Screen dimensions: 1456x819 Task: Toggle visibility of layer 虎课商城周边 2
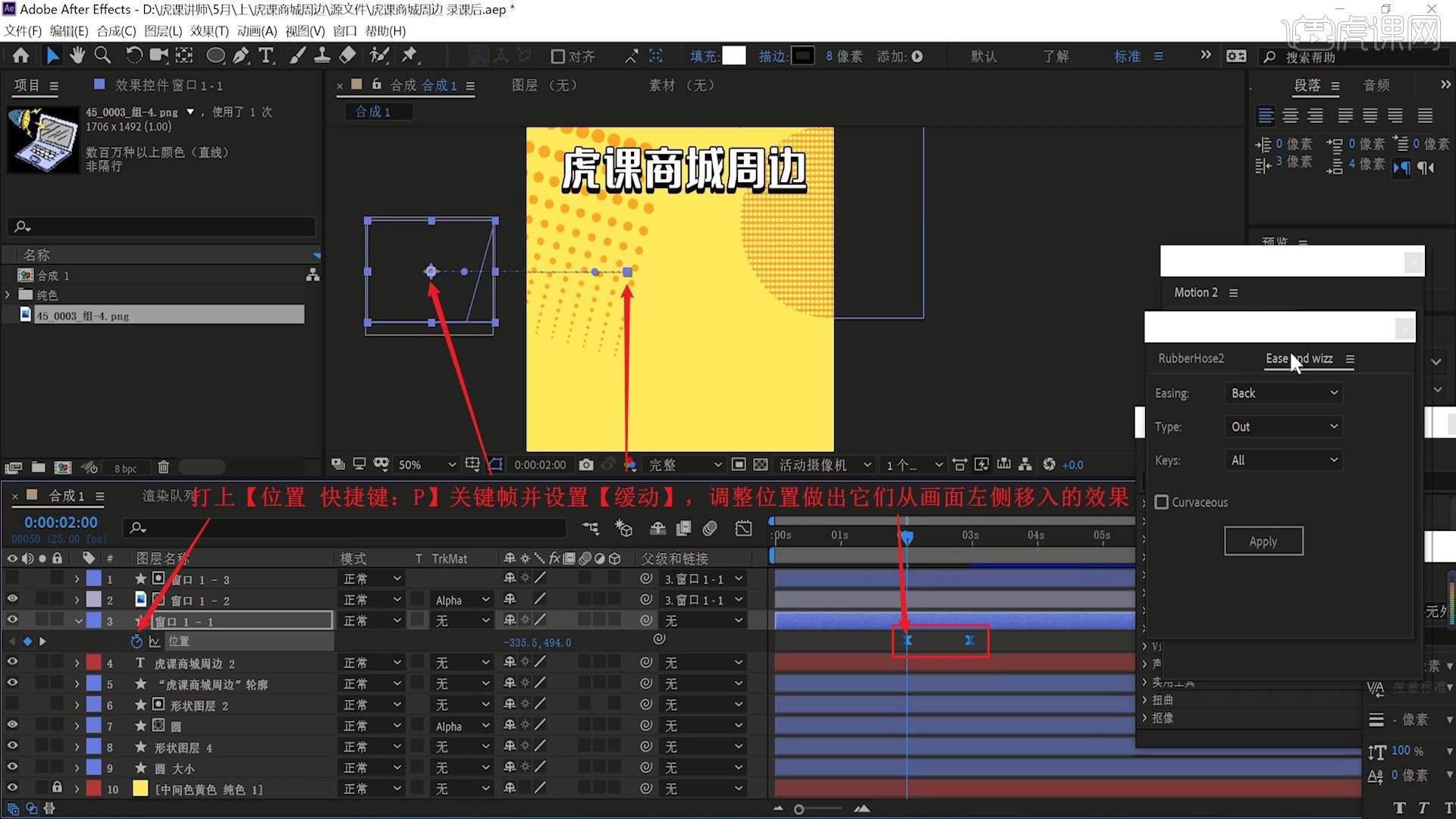pyautogui.click(x=12, y=662)
